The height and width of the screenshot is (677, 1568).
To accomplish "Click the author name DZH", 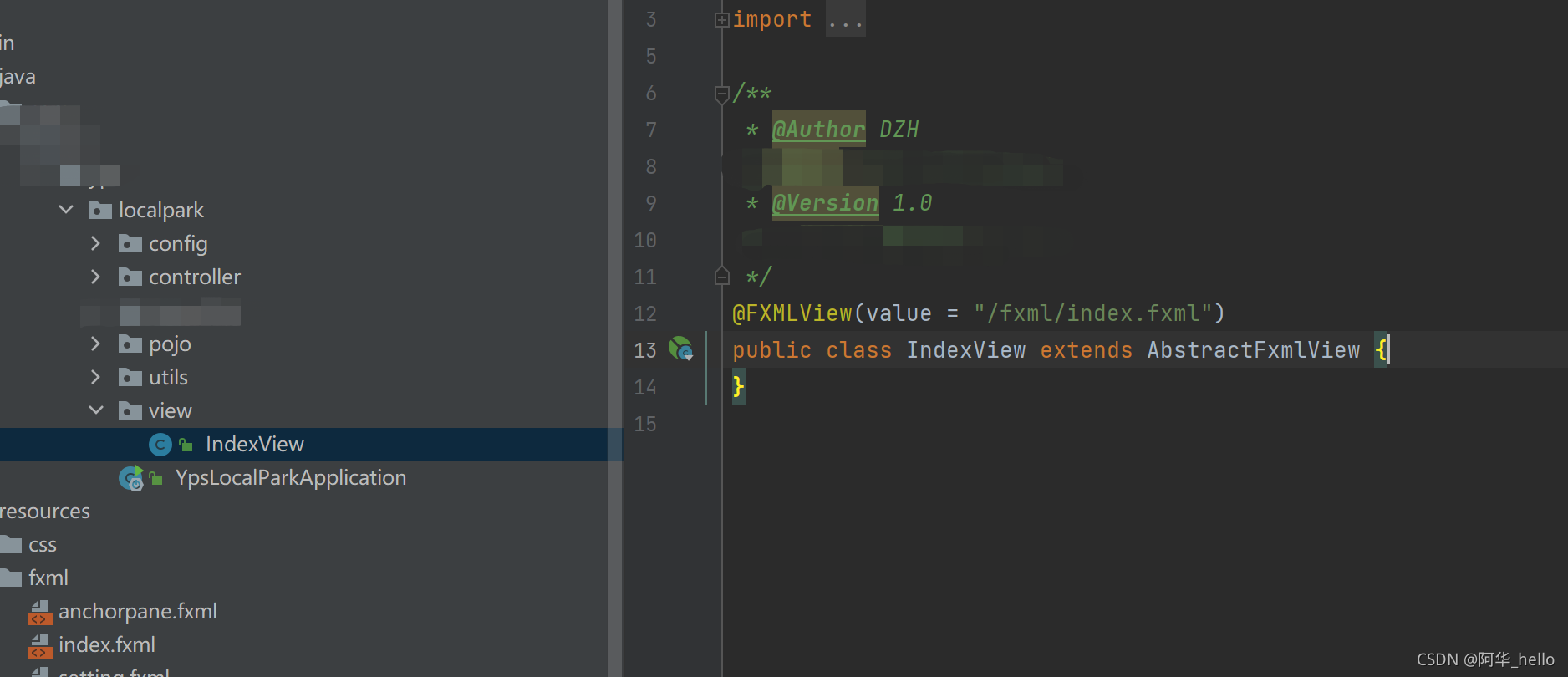I will (899, 130).
